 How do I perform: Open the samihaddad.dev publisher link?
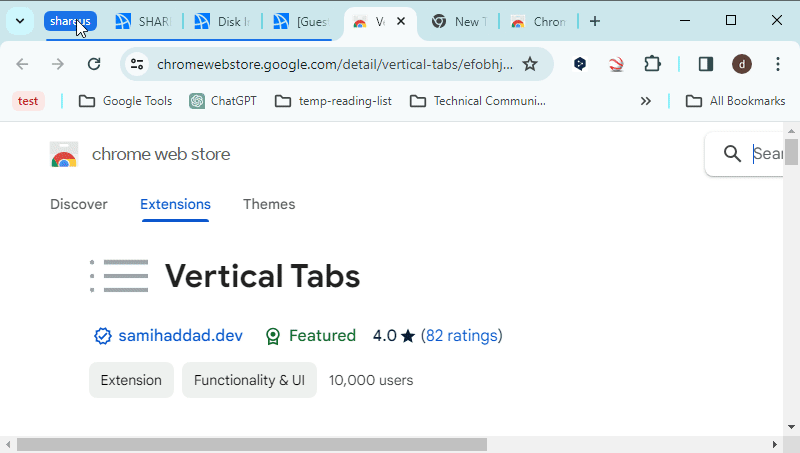pyautogui.click(x=181, y=336)
